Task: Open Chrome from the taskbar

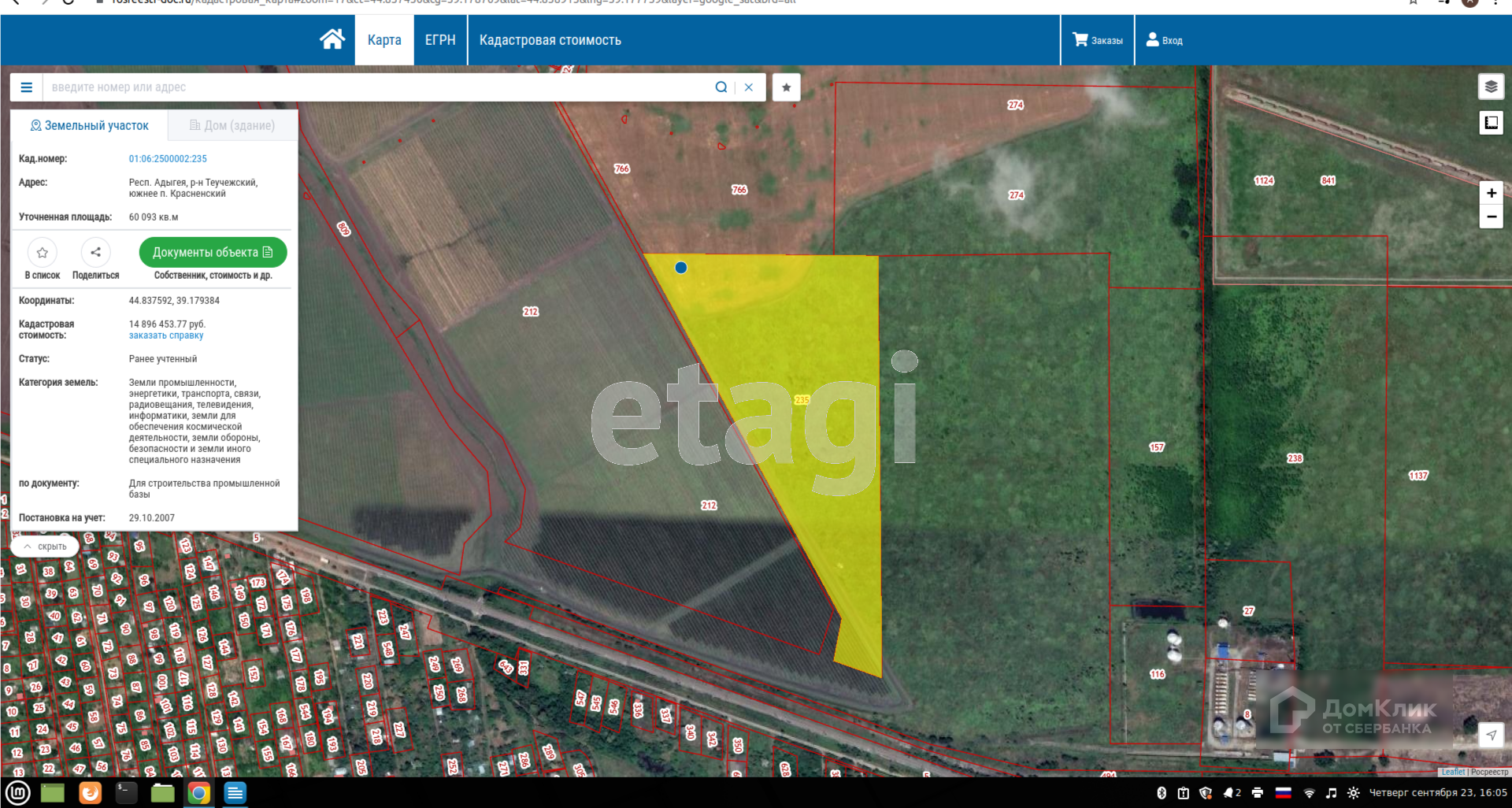Action: 199,793
